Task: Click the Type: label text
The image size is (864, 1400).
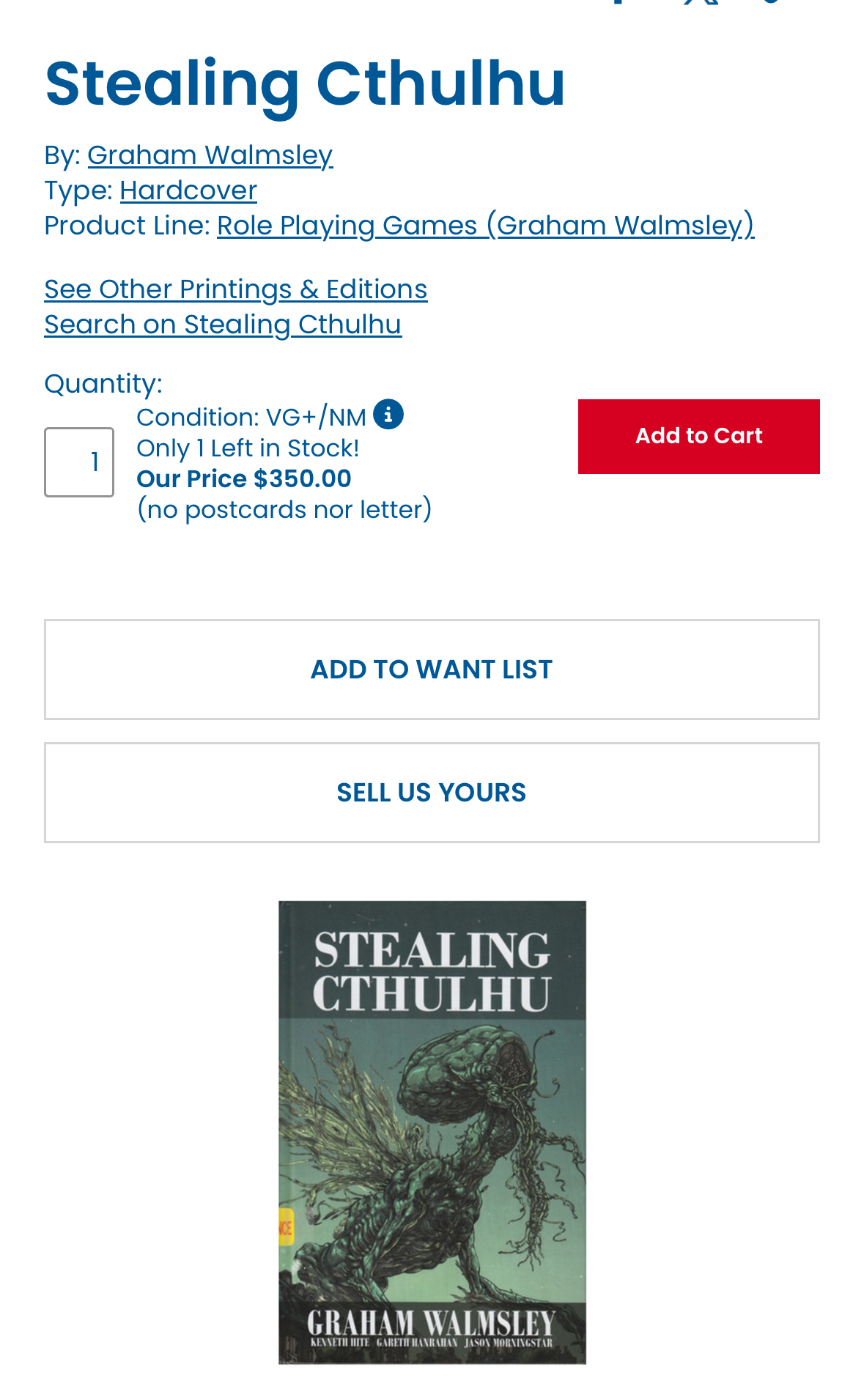Action: point(78,190)
